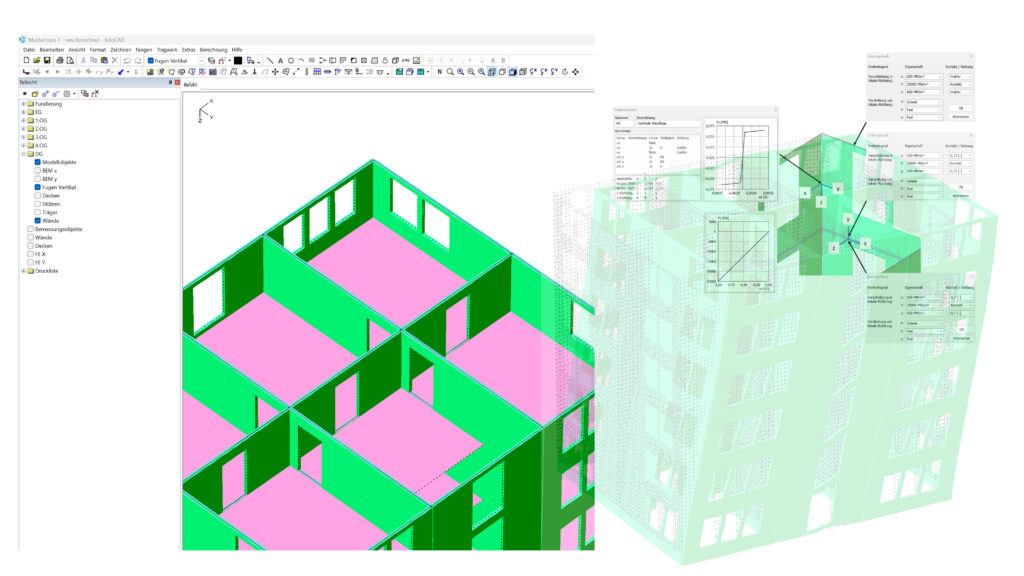Image resolution: width=1024 pixels, height=576 pixels.
Task: Expand the Fundierung folder
Action: (23, 104)
